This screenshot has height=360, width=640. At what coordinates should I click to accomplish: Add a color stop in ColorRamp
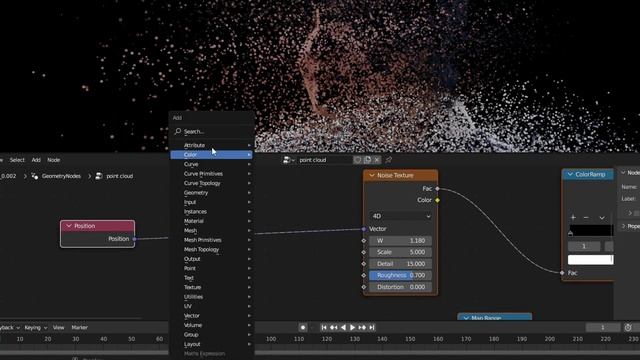tap(573, 218)
